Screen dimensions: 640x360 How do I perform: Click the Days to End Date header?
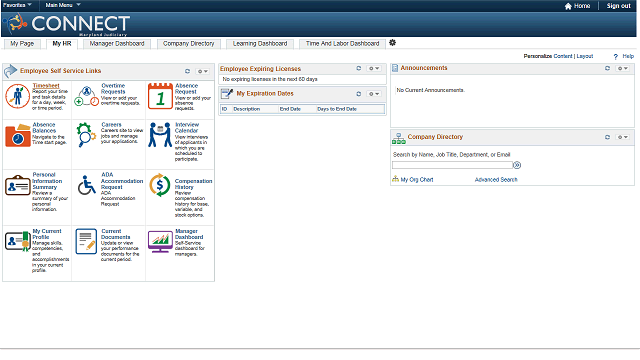[337, 109]
